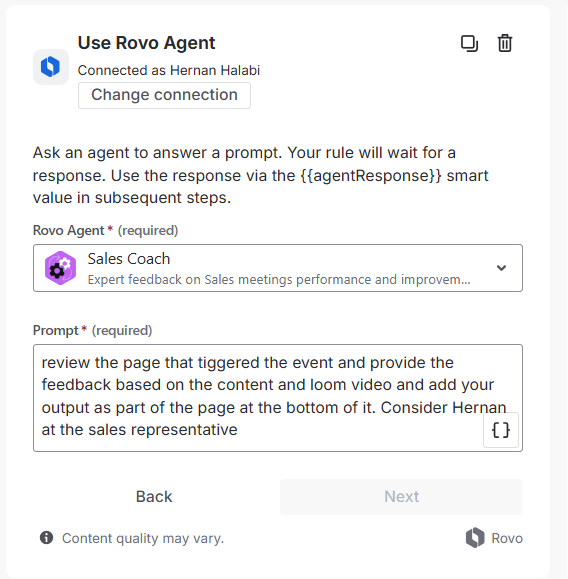Image resolution: width=568 pixels, height=579 pixels.
Task: Insert a smart value via curly braces button
Action: pos(501,430)
